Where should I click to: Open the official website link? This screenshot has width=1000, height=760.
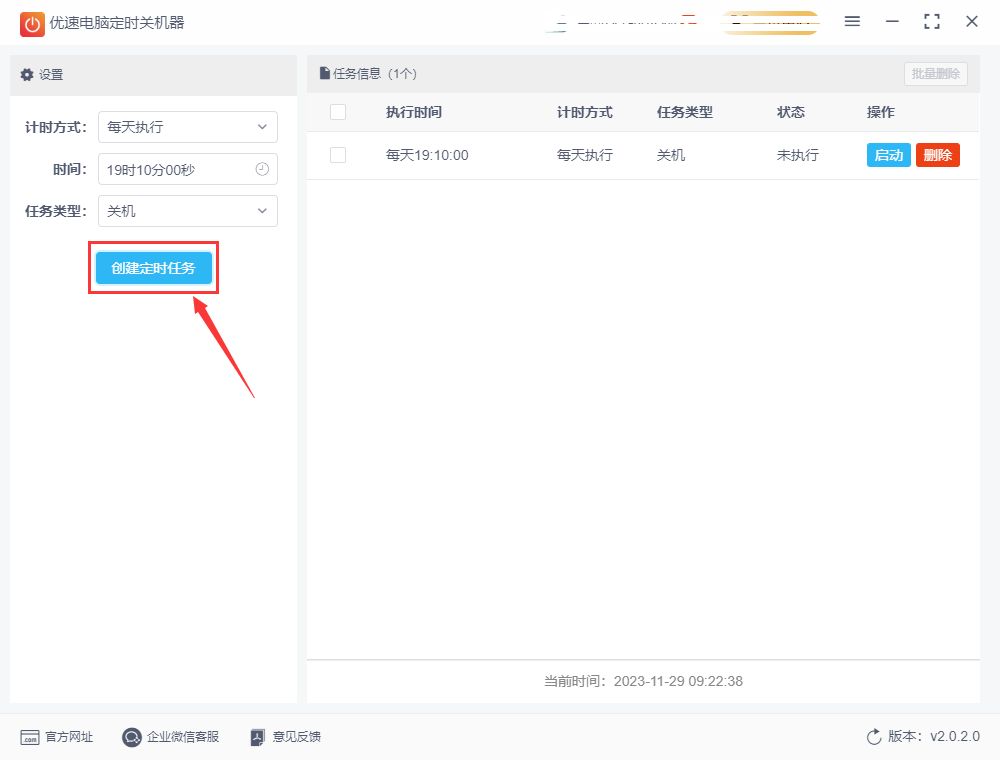point(57,737)
